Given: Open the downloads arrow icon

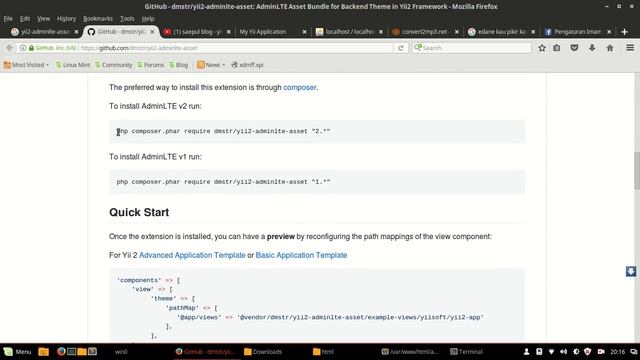Looking at the screenshot, I should [x=592, y=48].
